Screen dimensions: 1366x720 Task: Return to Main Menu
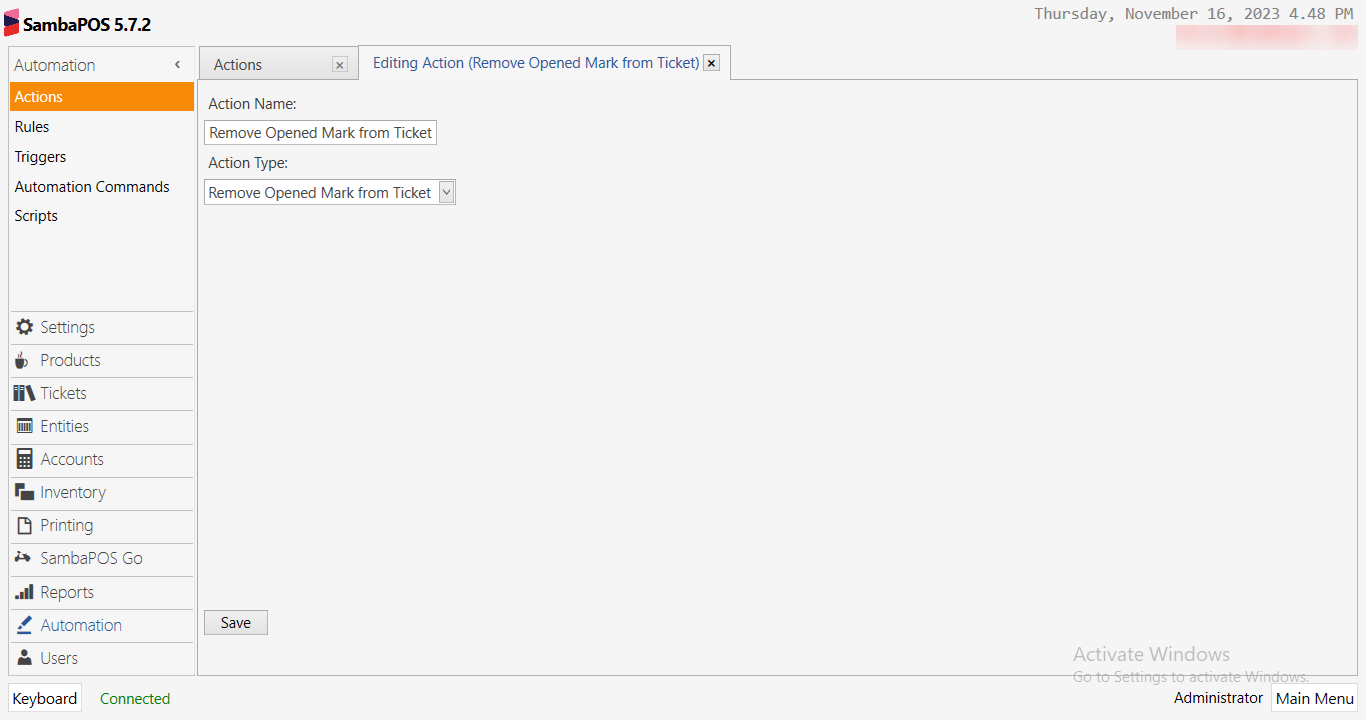coord(1314,698)
